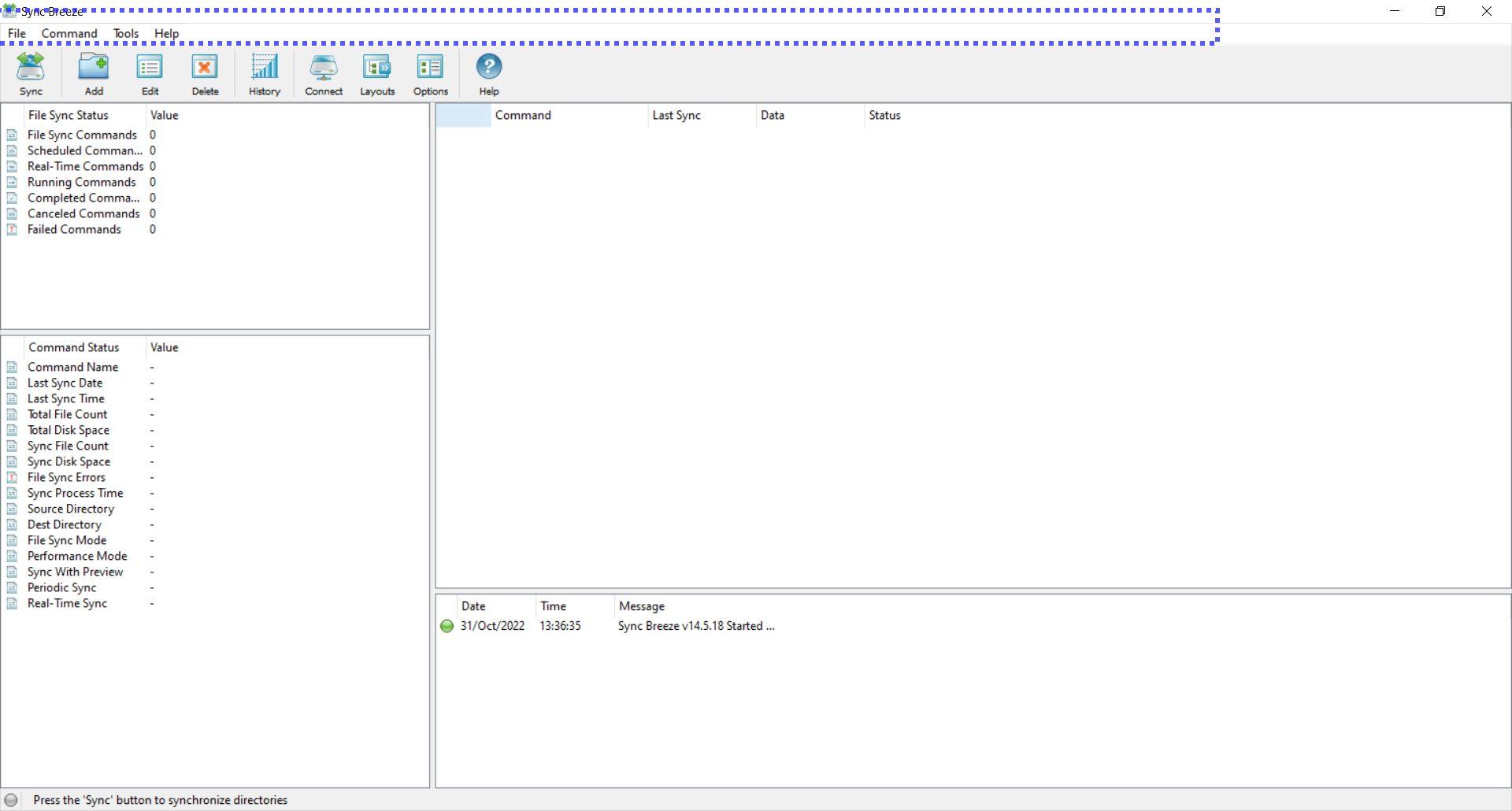Click the Command Name row icon
This screenshot has height=811, width=1512.
click(x=12, y=367)
